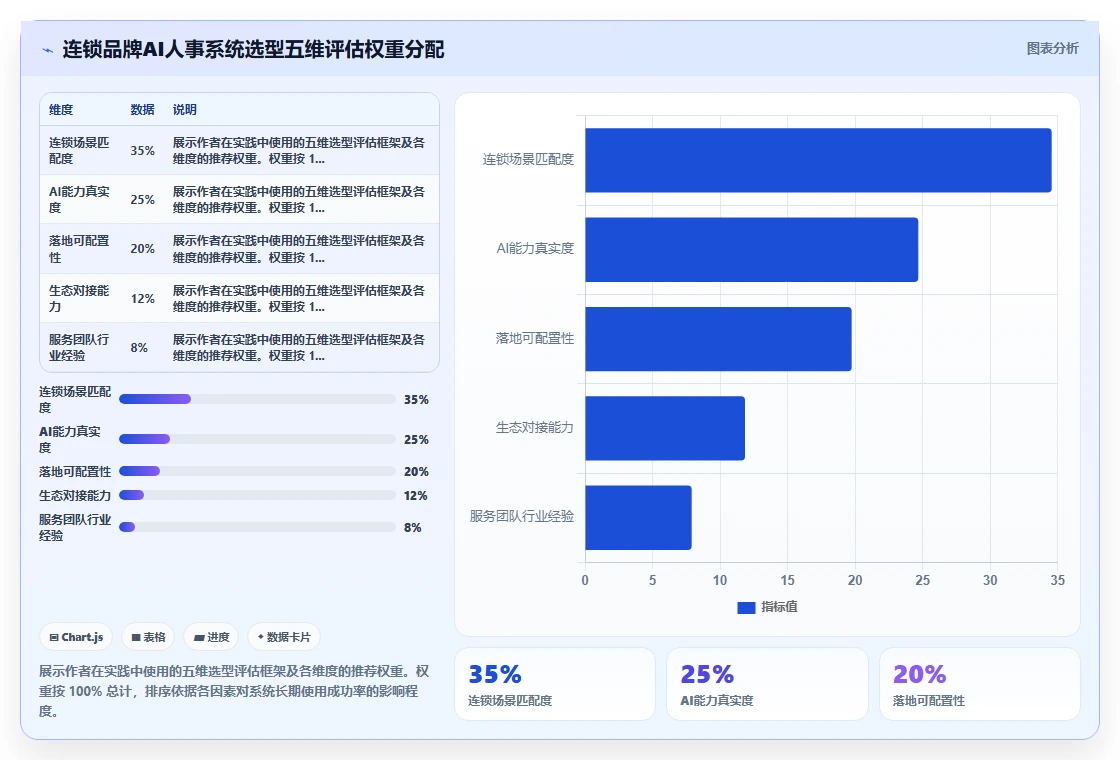
Task: Click the 落地可配置性 bar in the chart
Action: (x=719, y=339)
